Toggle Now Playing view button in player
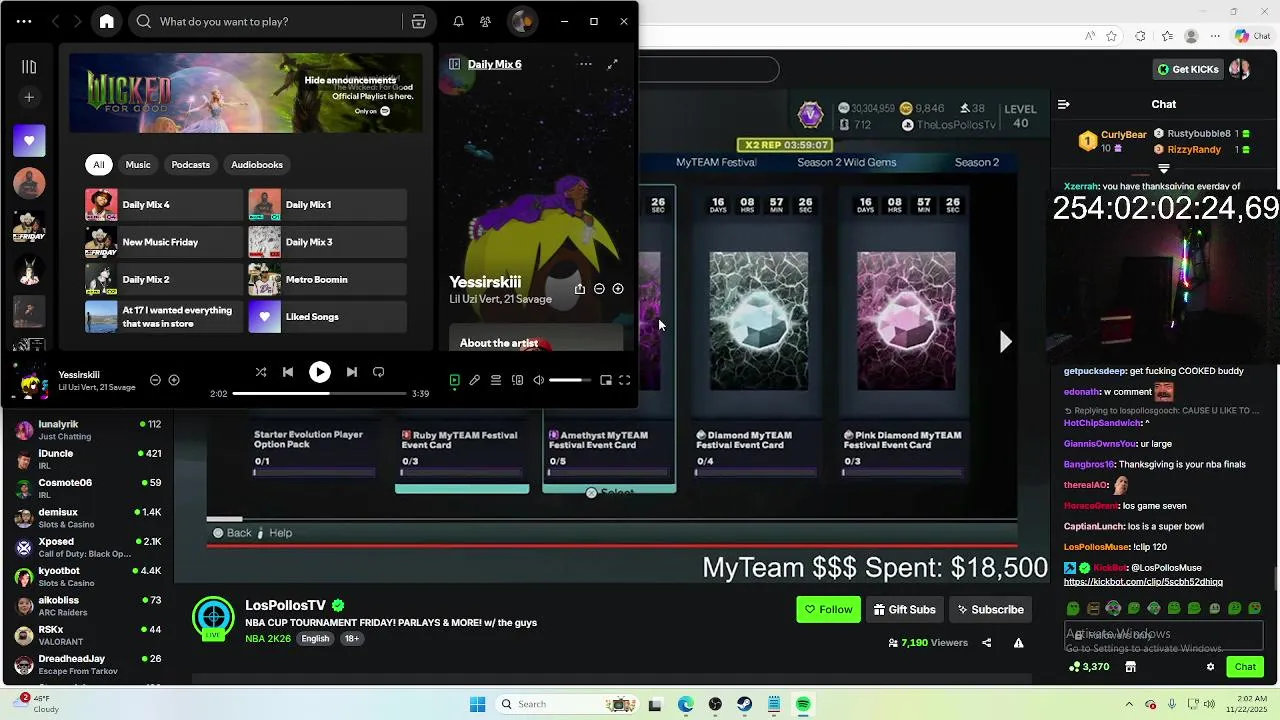The width and height of the screenshot is (1280, 720). tap(454, 380)
